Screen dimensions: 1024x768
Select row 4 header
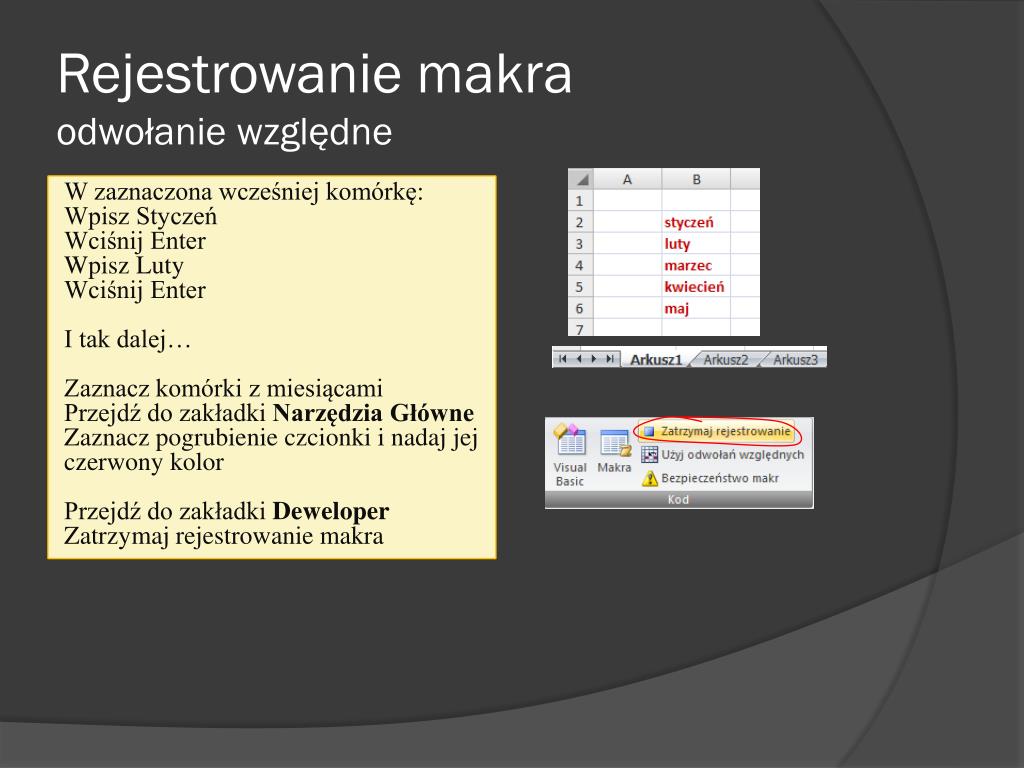580,265
